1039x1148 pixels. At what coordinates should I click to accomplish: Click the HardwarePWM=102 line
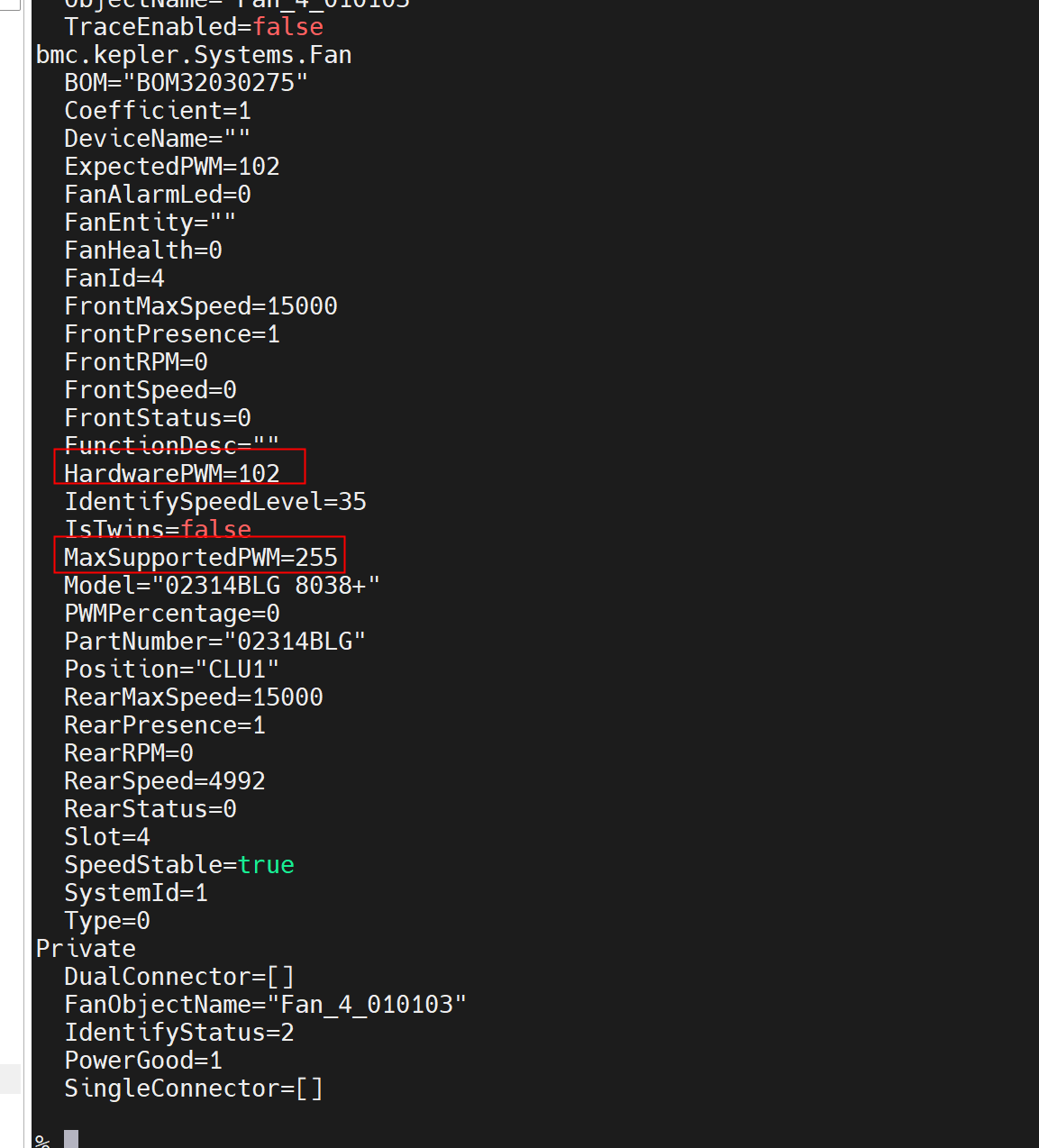[x=172, y=473]
